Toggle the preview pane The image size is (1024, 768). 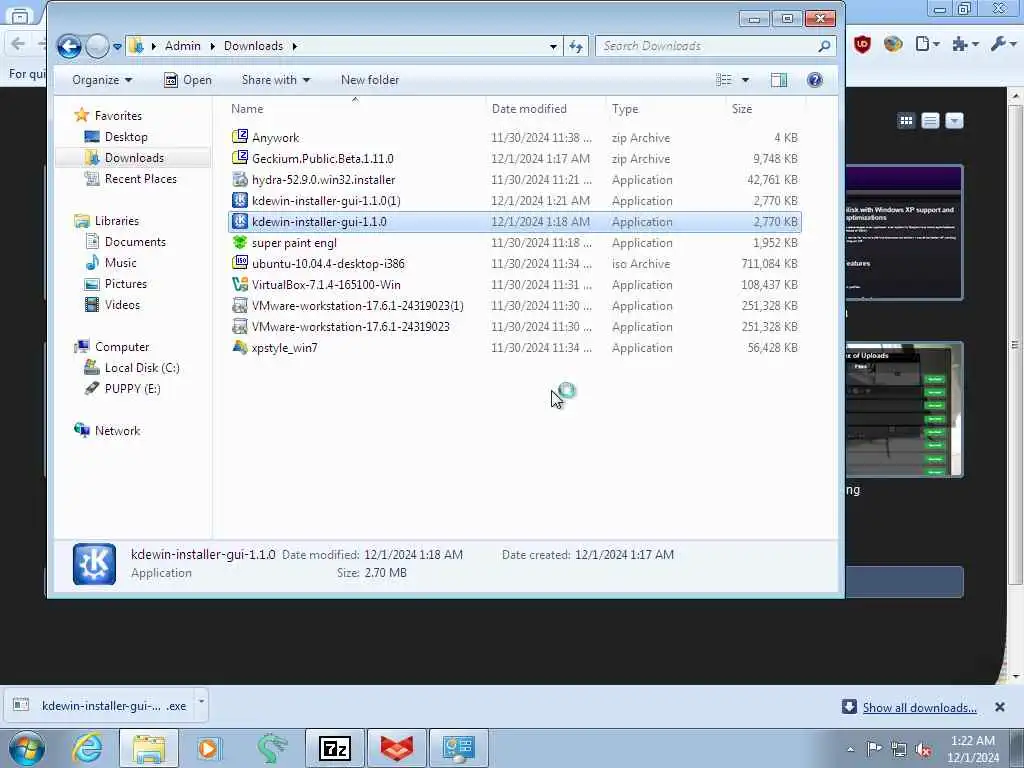[778, 80]
